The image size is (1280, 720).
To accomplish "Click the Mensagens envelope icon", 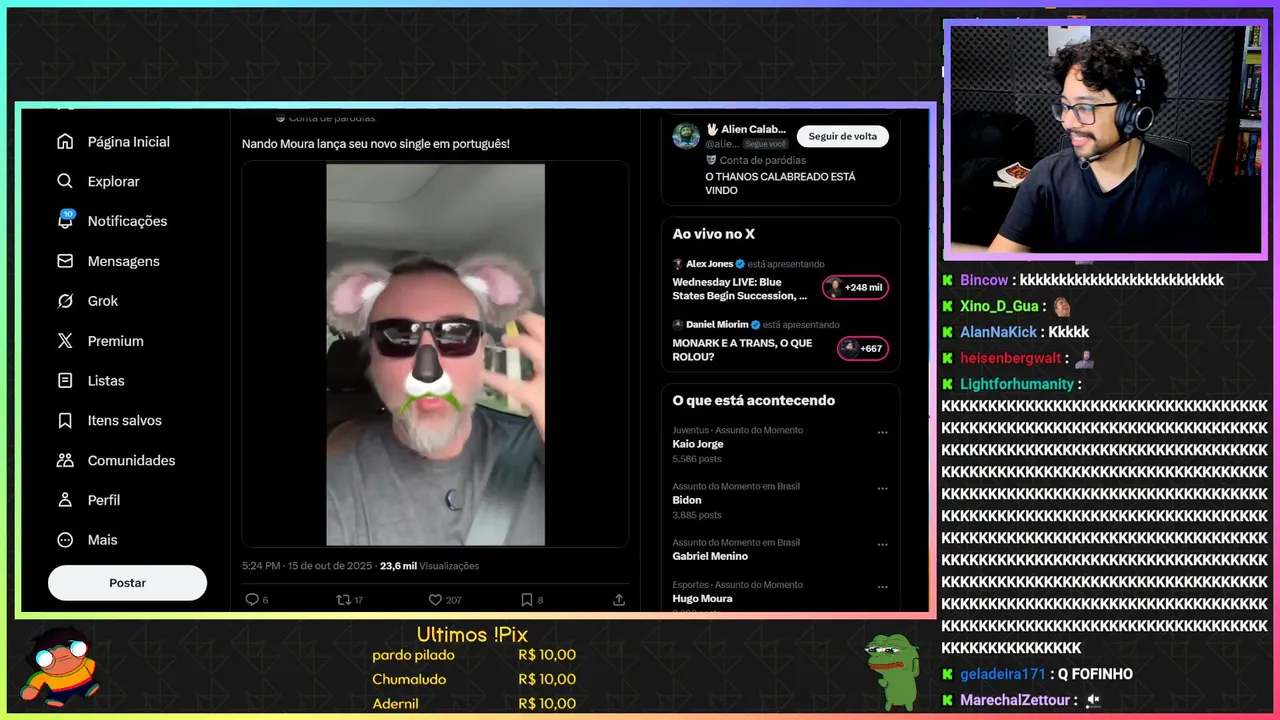I will tap(65, 261).
